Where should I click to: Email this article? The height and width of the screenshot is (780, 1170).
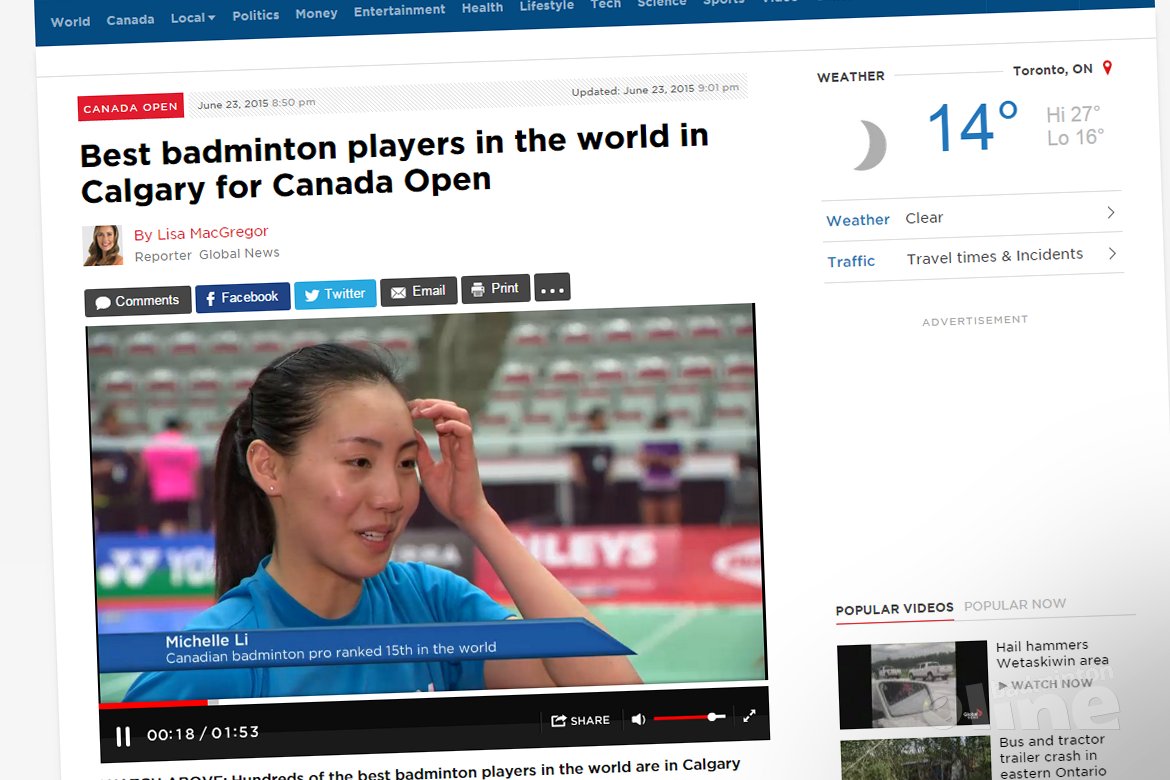coord(419,291)
